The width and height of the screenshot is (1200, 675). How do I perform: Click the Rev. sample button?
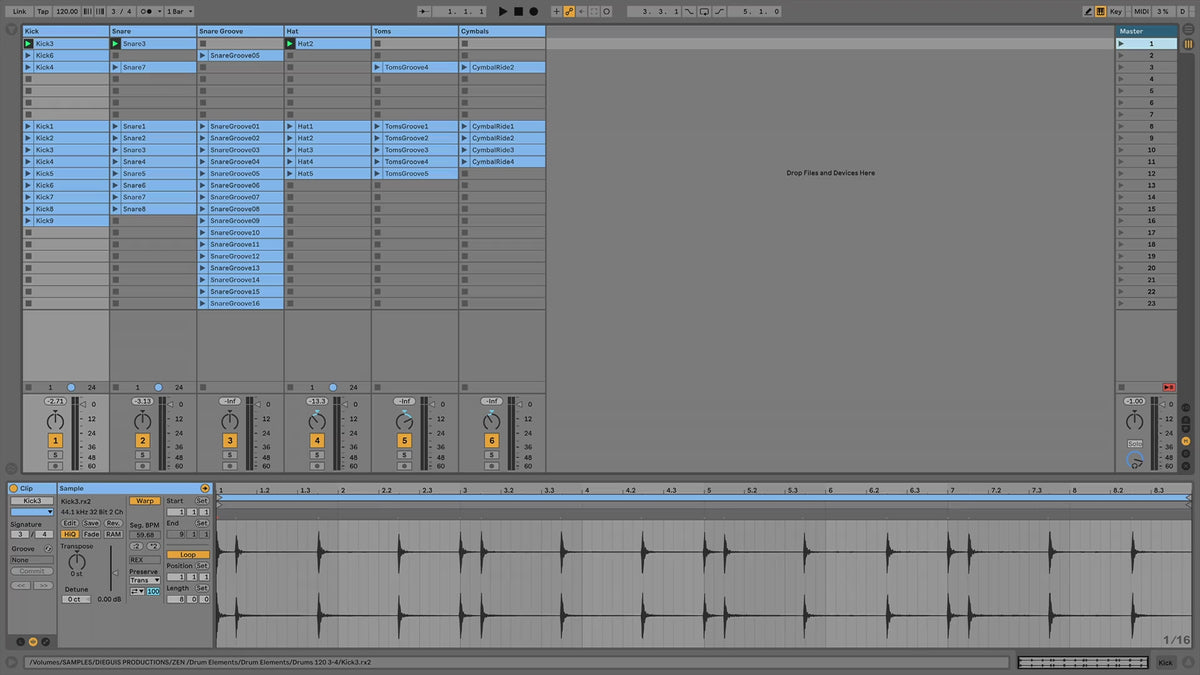pyautogui.click(x=113, y=523)
